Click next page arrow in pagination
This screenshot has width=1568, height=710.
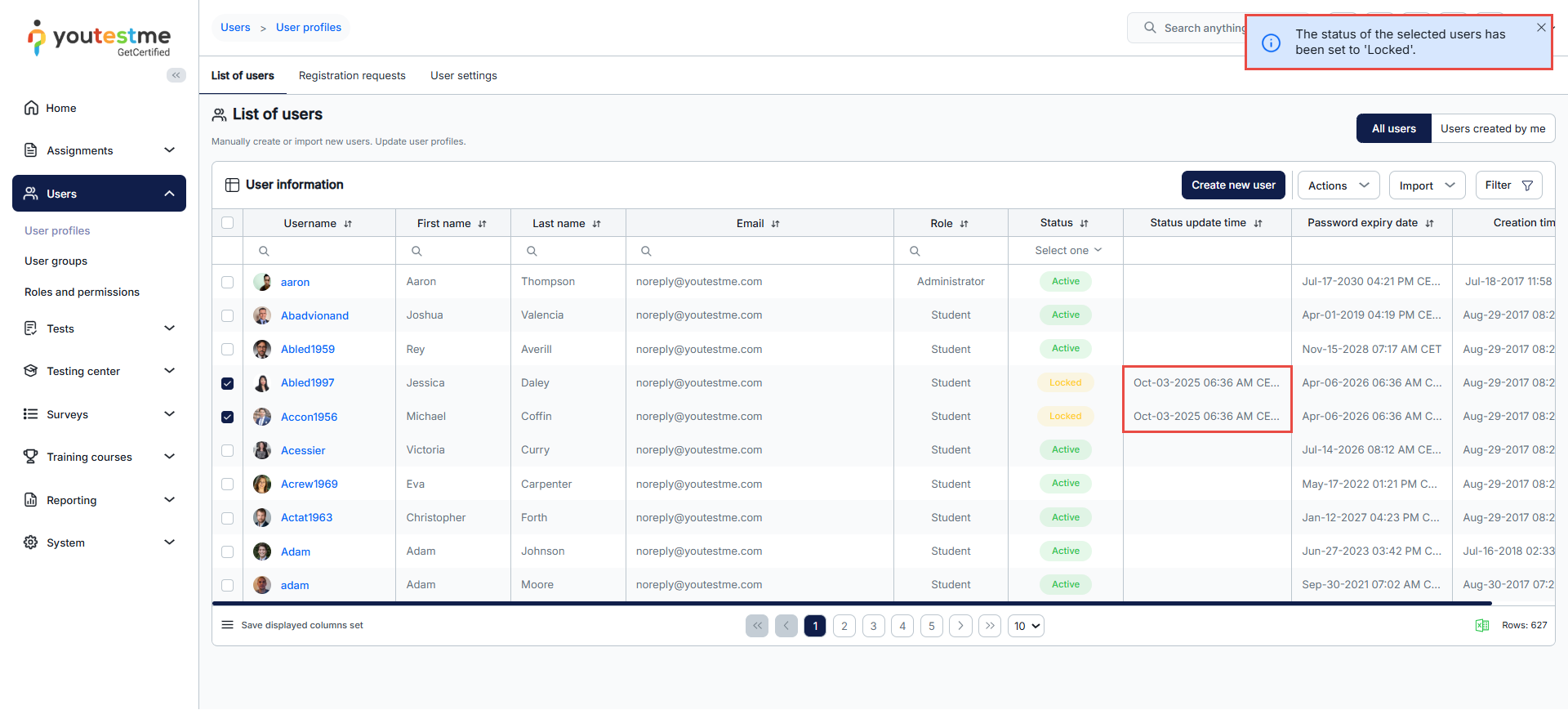coord(960,626)
